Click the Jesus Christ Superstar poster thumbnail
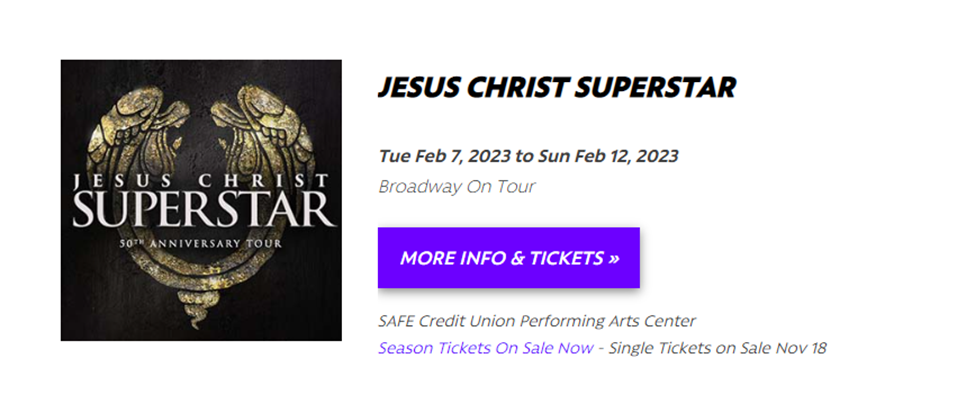Viewport: 975px width, 403px height. coord(201,200)
